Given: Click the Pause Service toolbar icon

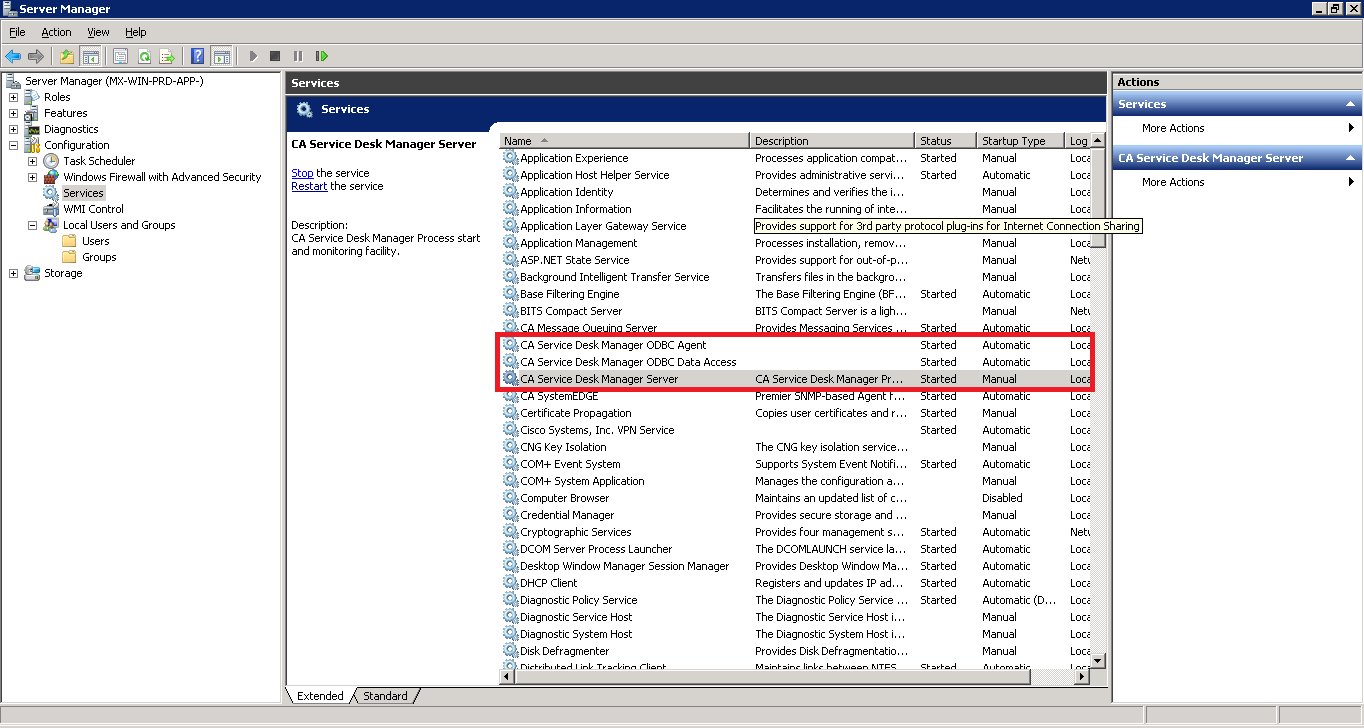Looking at the screenshot, I should (298, 56).
